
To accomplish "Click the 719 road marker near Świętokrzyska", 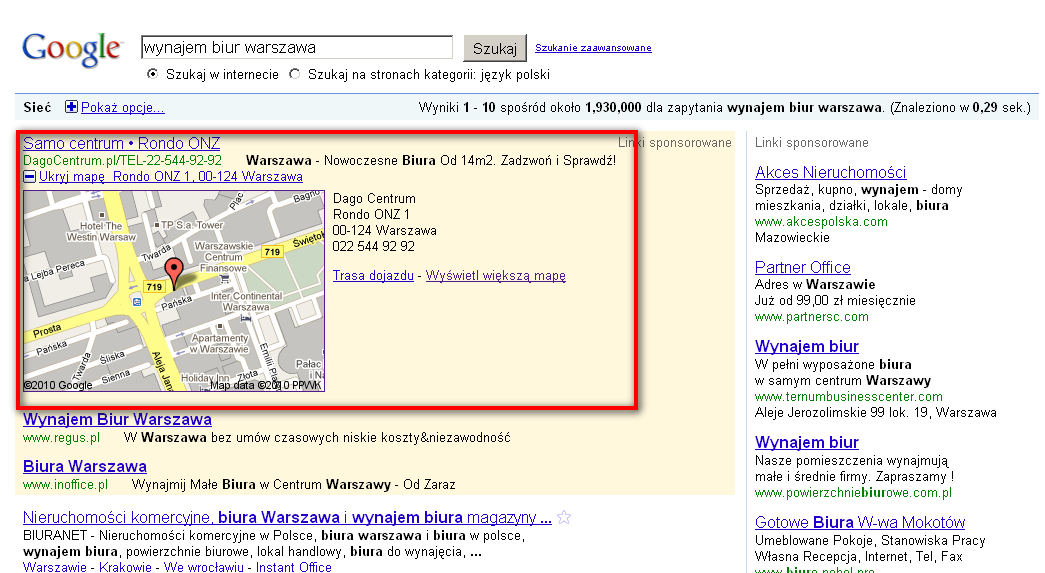I will pos(272,252).
